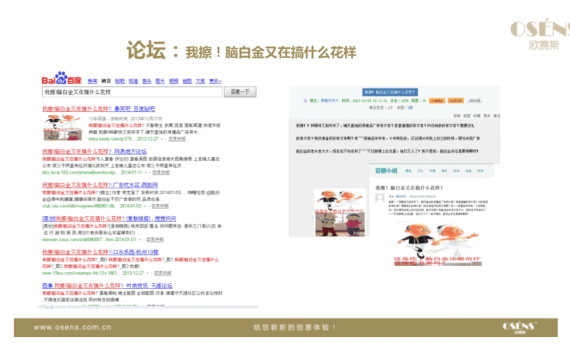570x360 pixels.
Task: Click the grey button beside orange buttons
Action: click(474, 100)
